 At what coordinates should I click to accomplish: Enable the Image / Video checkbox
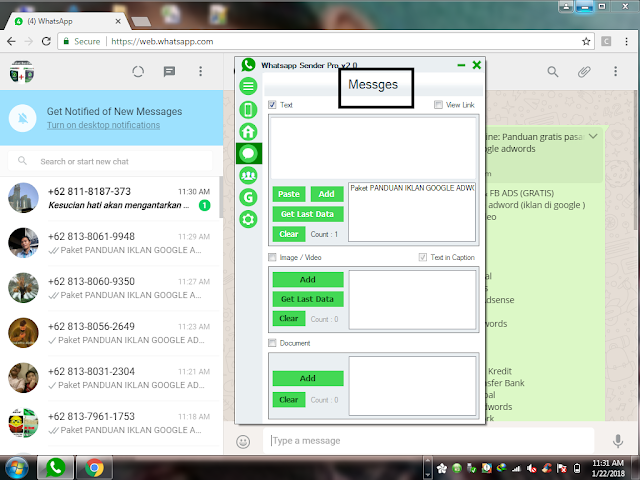pos(272,258)
